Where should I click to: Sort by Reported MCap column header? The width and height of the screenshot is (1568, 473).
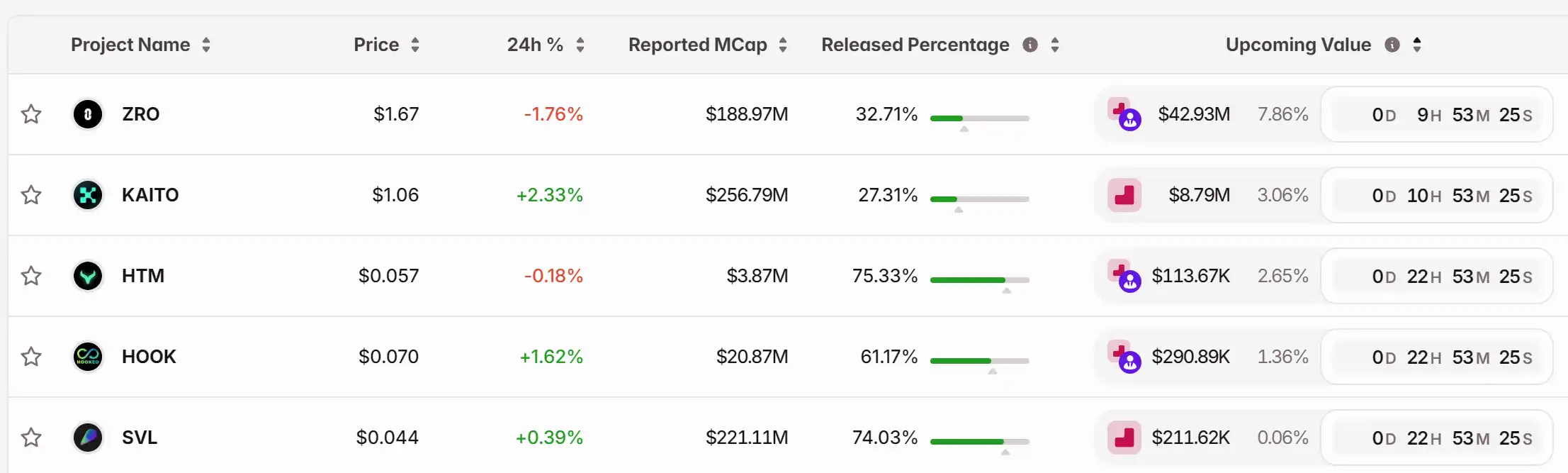[783, 45]
